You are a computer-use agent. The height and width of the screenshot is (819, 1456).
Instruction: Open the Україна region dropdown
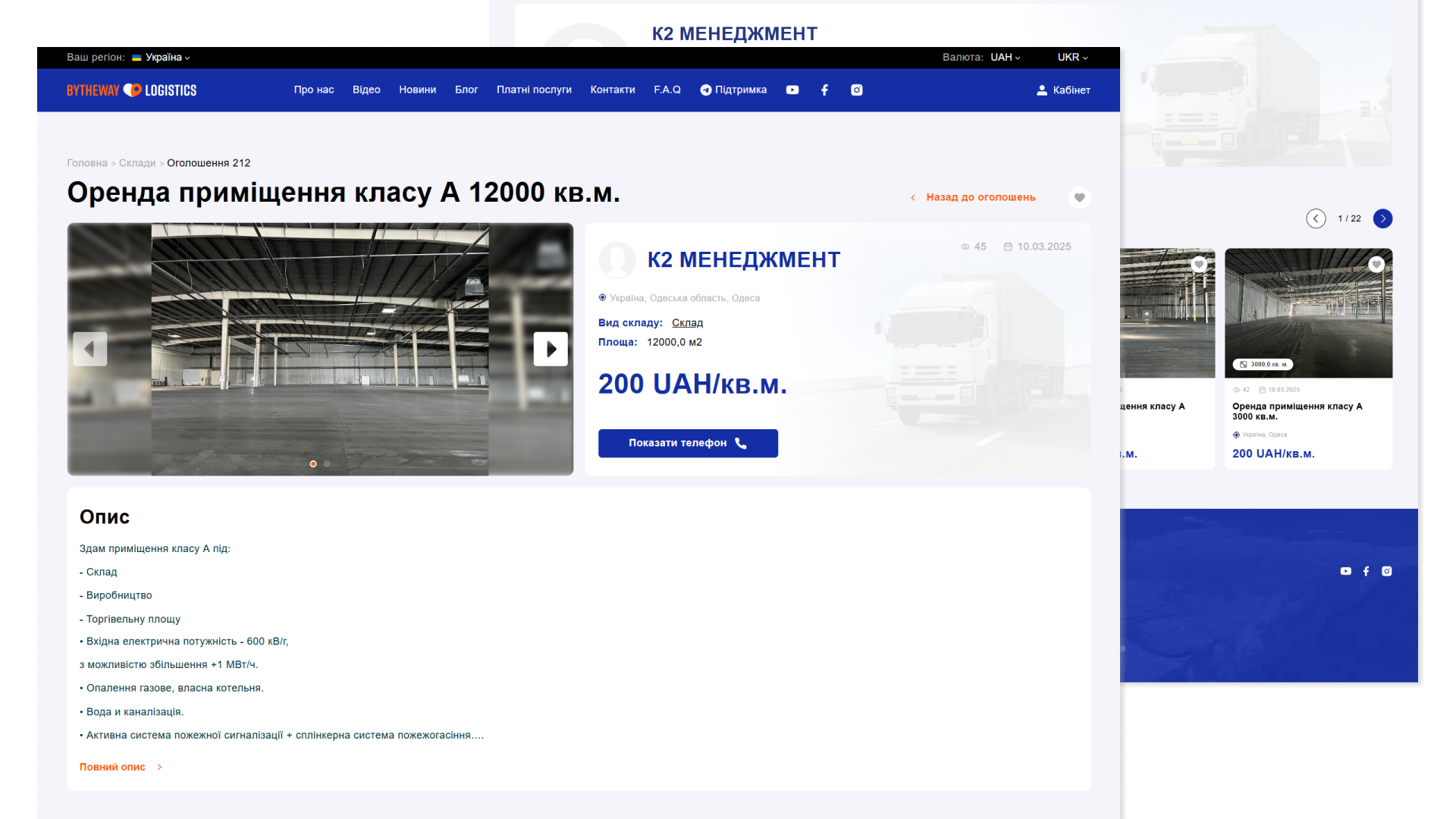pyautogui.click(x=161, y=58)
